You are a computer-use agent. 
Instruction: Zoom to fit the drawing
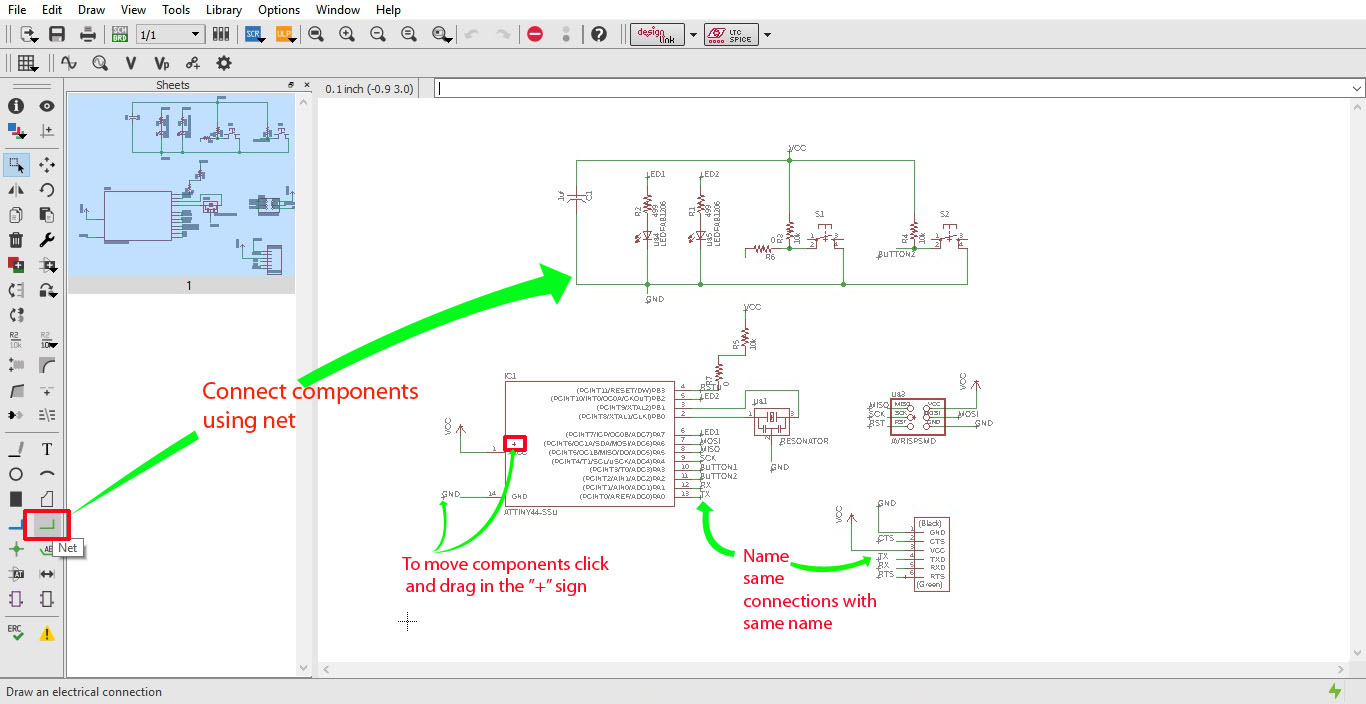click(x=316, y=34)
